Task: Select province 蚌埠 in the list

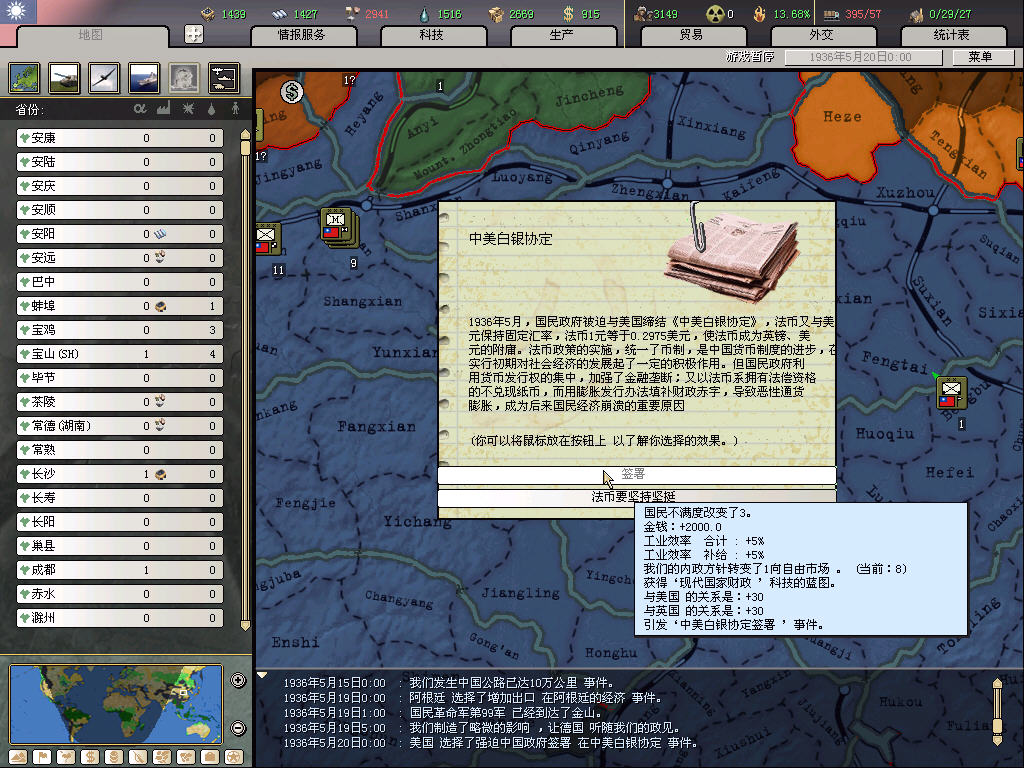Action: click(120, 306)
